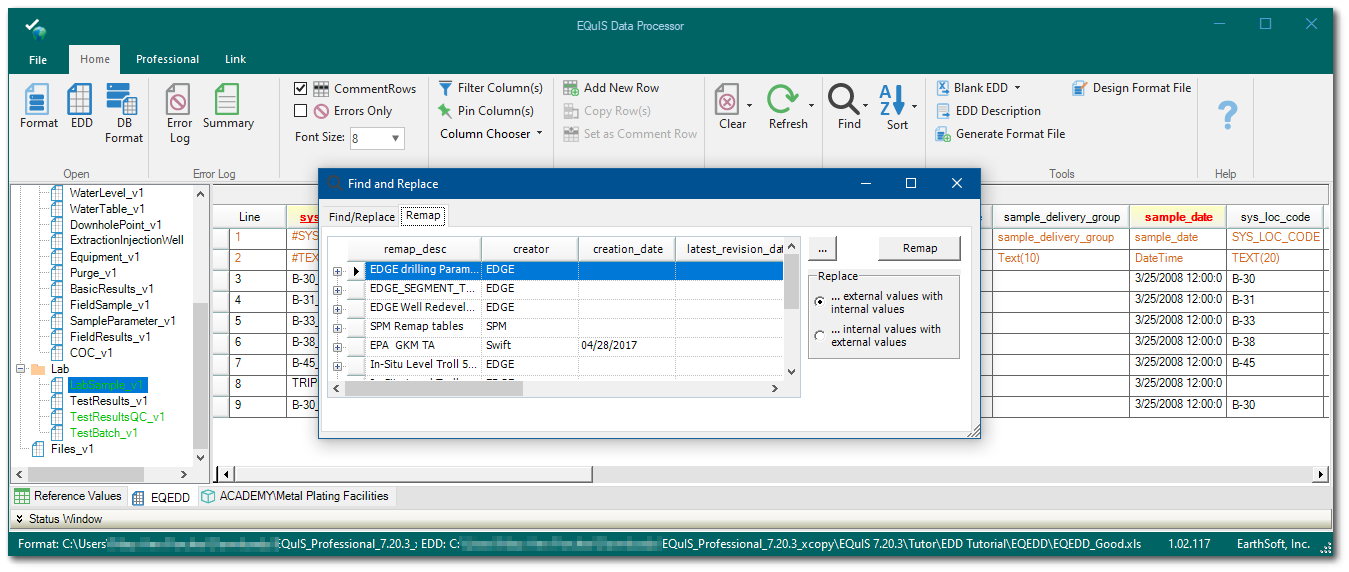Uncheck the CommentRows checkbox
Viewport: 1349px width, 572px height.
(301, 89)
